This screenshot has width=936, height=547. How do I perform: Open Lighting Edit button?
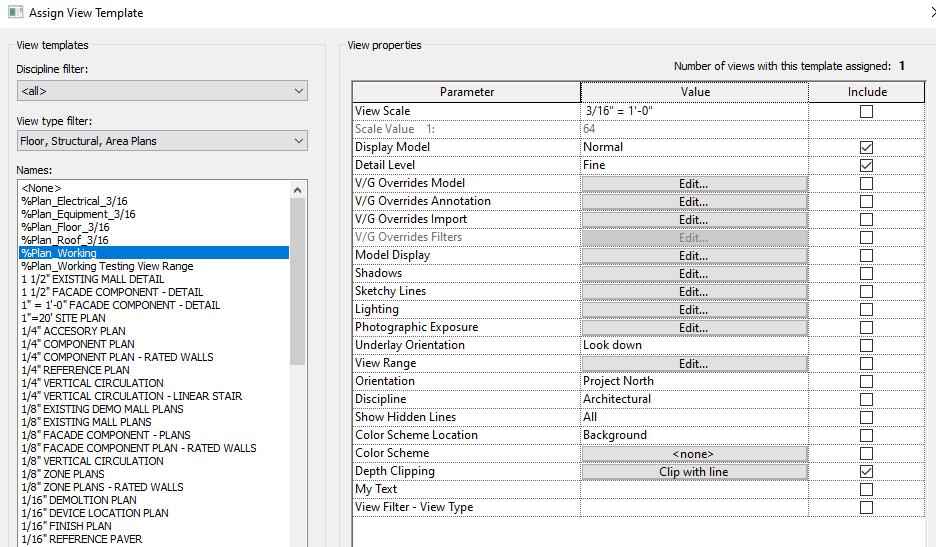tap(694, 309)
